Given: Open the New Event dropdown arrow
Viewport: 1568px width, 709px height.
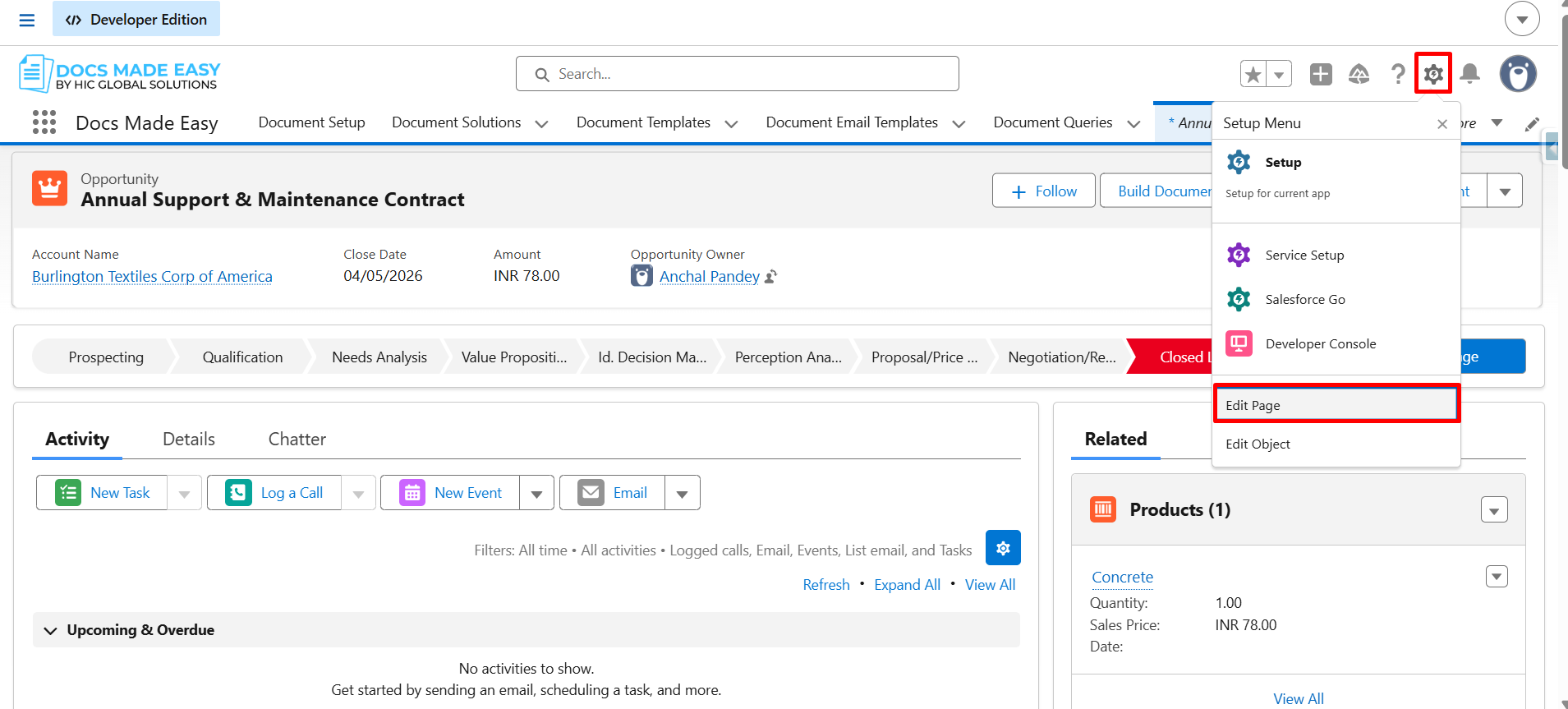Looking at the screenshot, I should click(536, 493).
